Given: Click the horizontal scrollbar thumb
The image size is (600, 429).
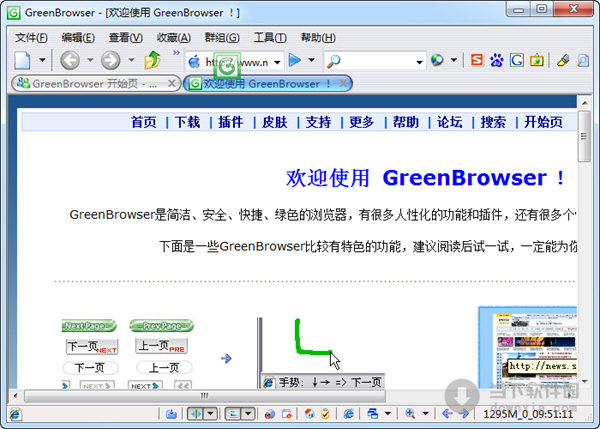Looking at the screenshot, I should (205, 395).
